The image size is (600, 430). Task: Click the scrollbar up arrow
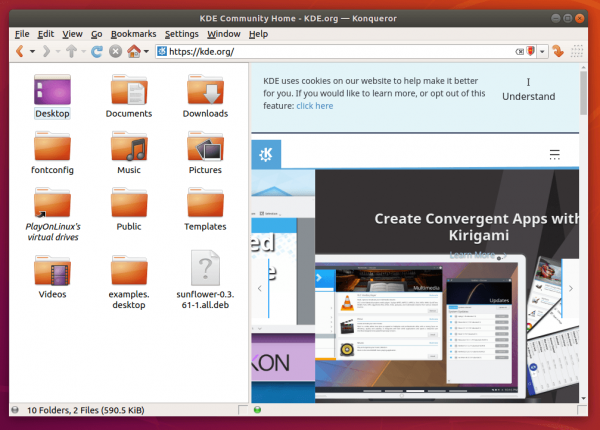pyautogui.click(x=583, y=67)
